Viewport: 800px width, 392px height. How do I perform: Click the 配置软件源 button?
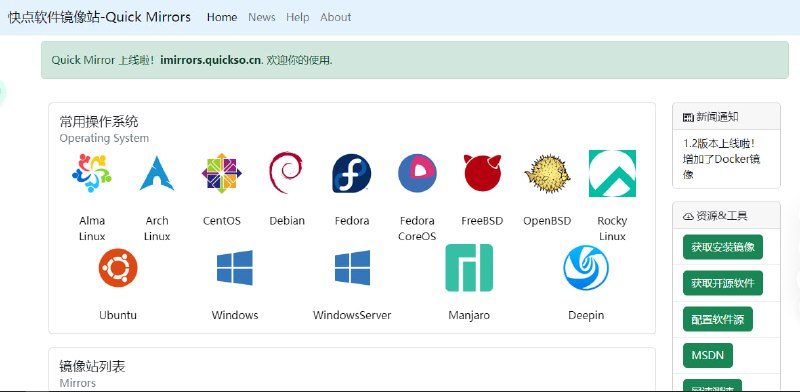pos(717,320)
